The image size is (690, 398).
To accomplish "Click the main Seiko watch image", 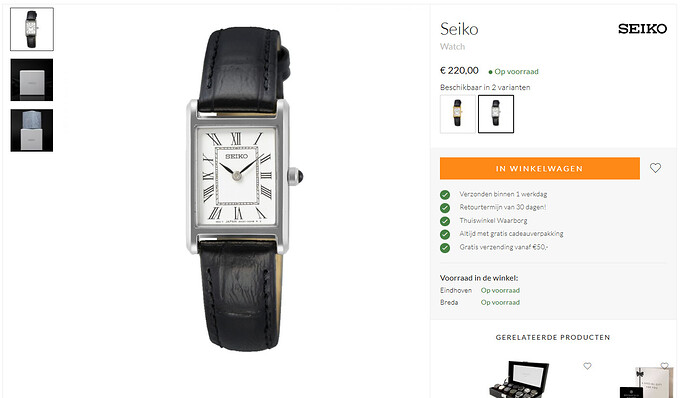I will click(x=243, y=189).
